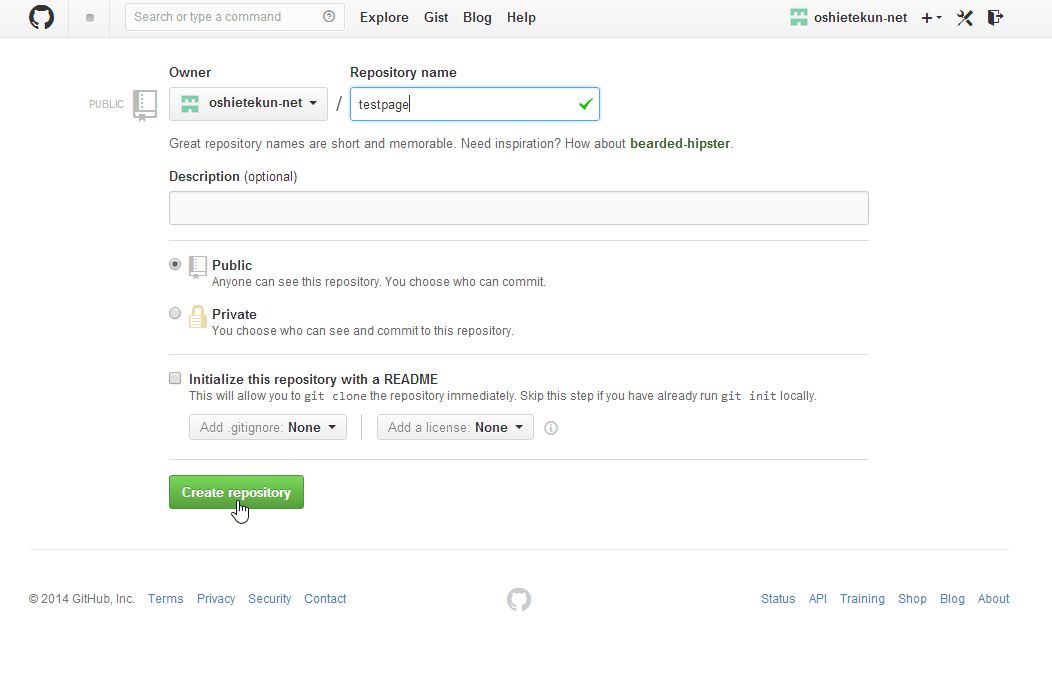
Task: Click the notifications indicator dot icon
Action: coord(90,17)
